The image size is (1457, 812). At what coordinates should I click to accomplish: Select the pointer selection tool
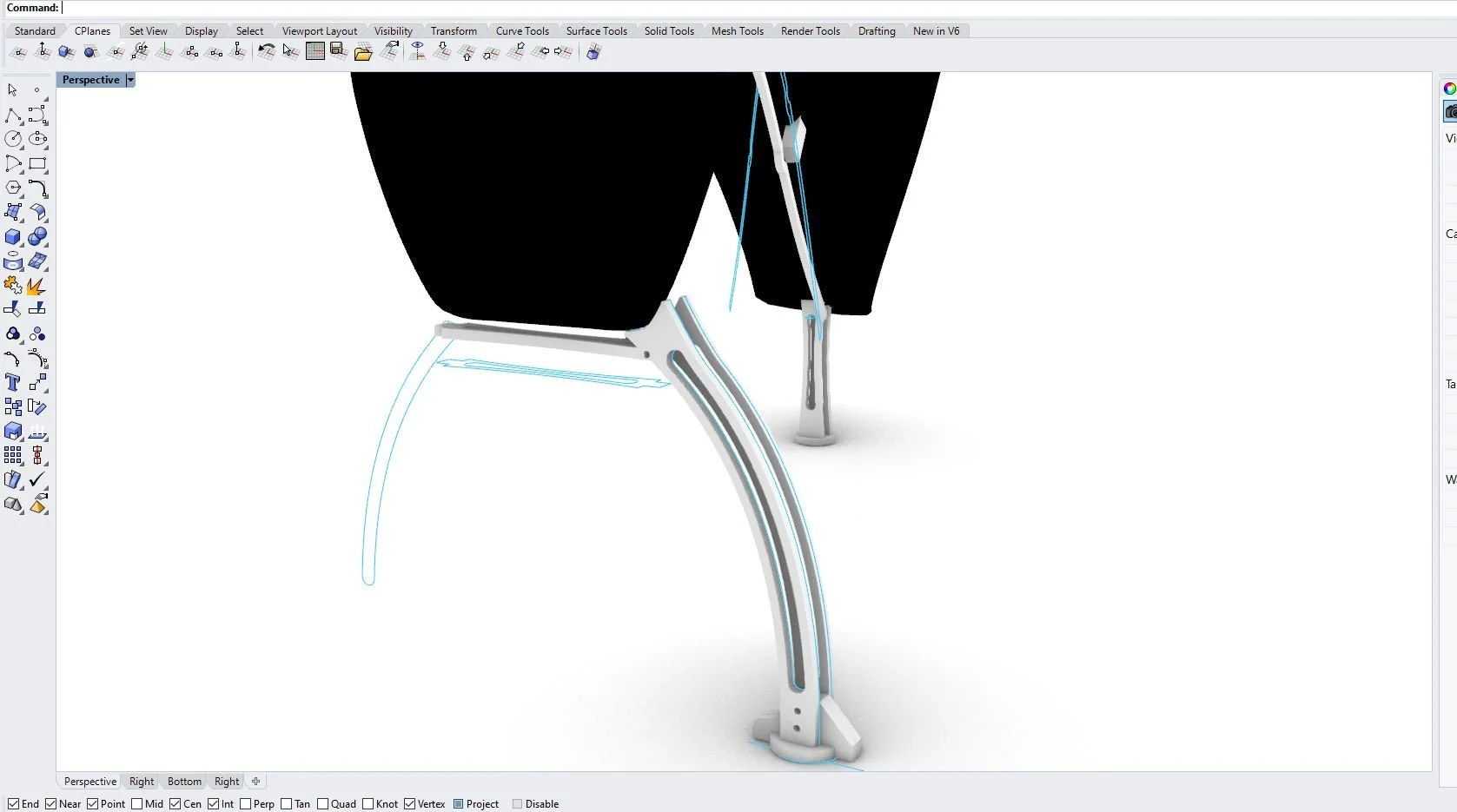tap(12, 90)
